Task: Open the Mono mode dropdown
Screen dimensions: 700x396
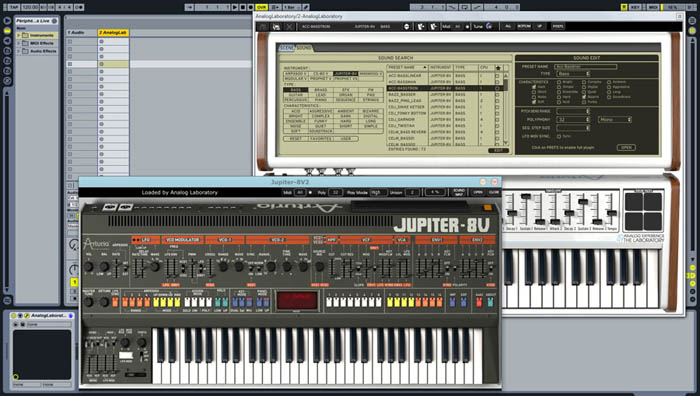Action: point(614,120)
